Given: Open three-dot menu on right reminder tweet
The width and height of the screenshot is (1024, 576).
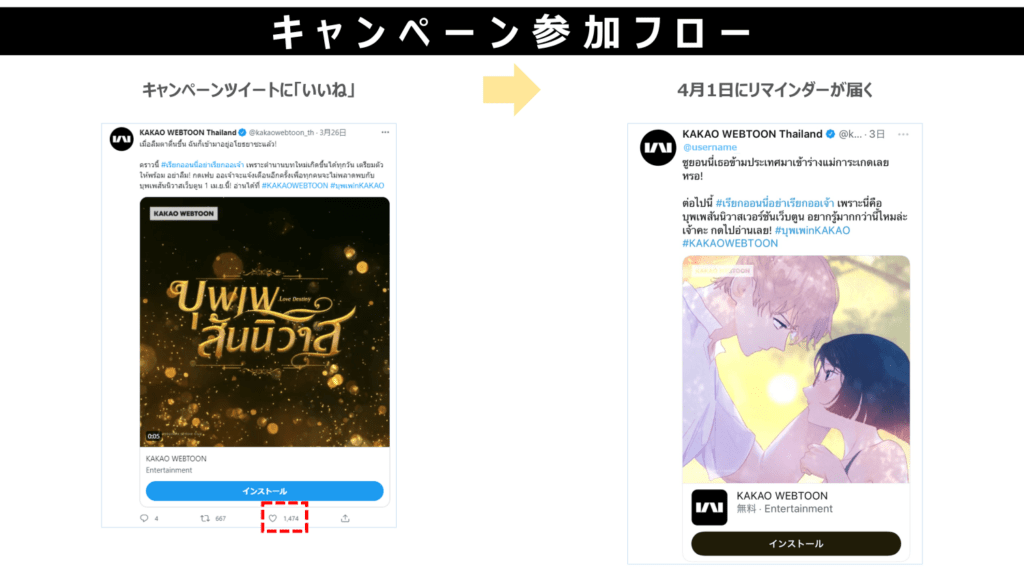Looking at the screenshot, I should [x=903, y=135].
